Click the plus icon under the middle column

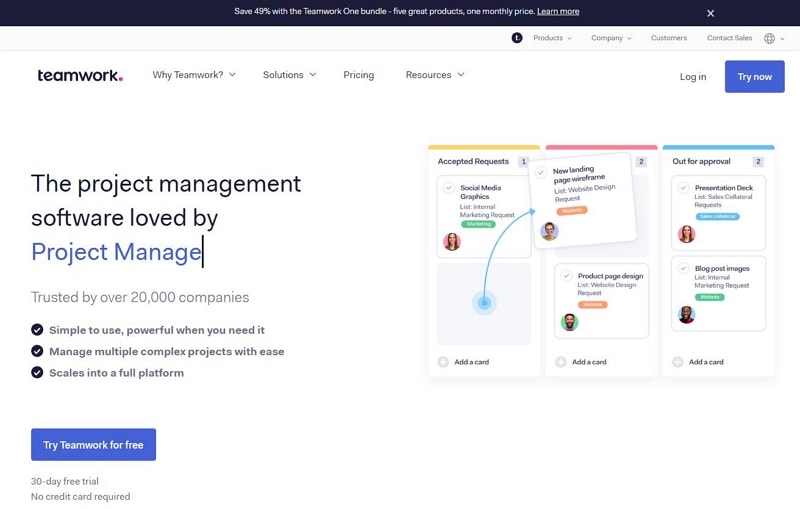(x=561, y=362)
